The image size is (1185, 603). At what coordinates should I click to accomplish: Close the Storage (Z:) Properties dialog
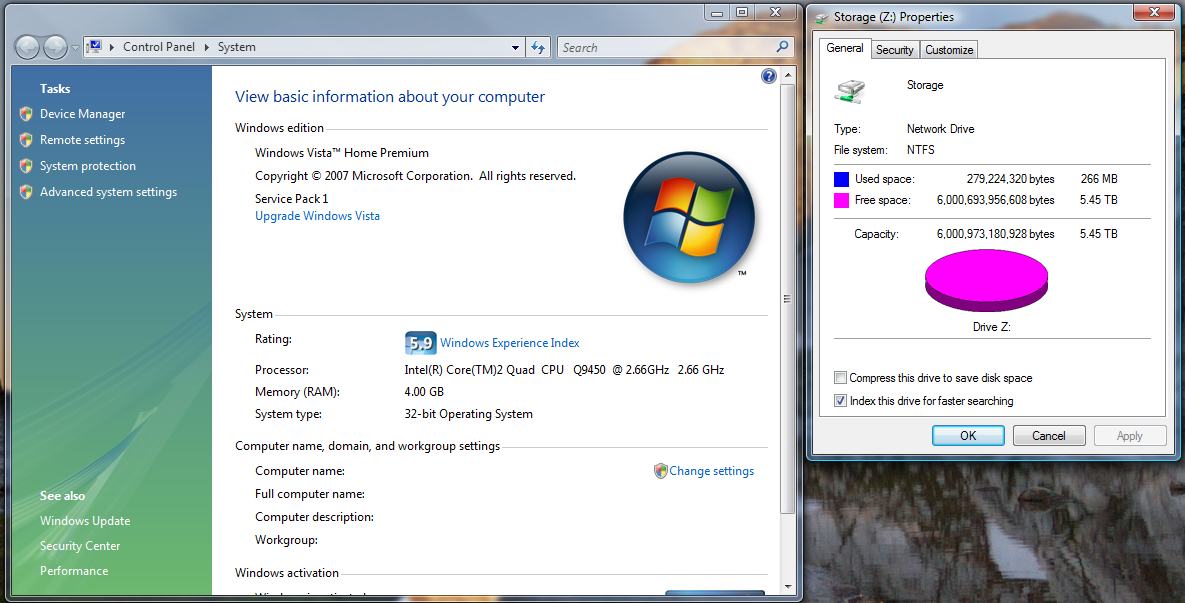coord(1154,11)
